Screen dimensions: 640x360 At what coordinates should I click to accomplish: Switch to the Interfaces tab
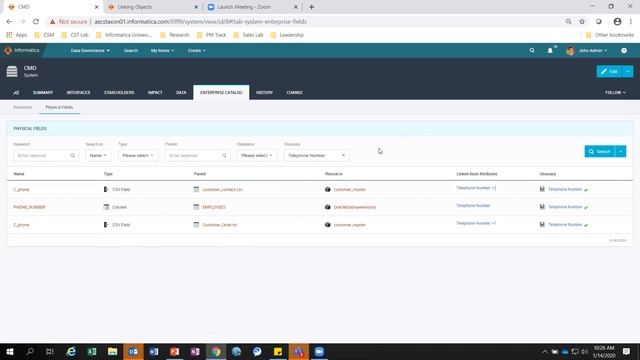click(x=78, y=93)
